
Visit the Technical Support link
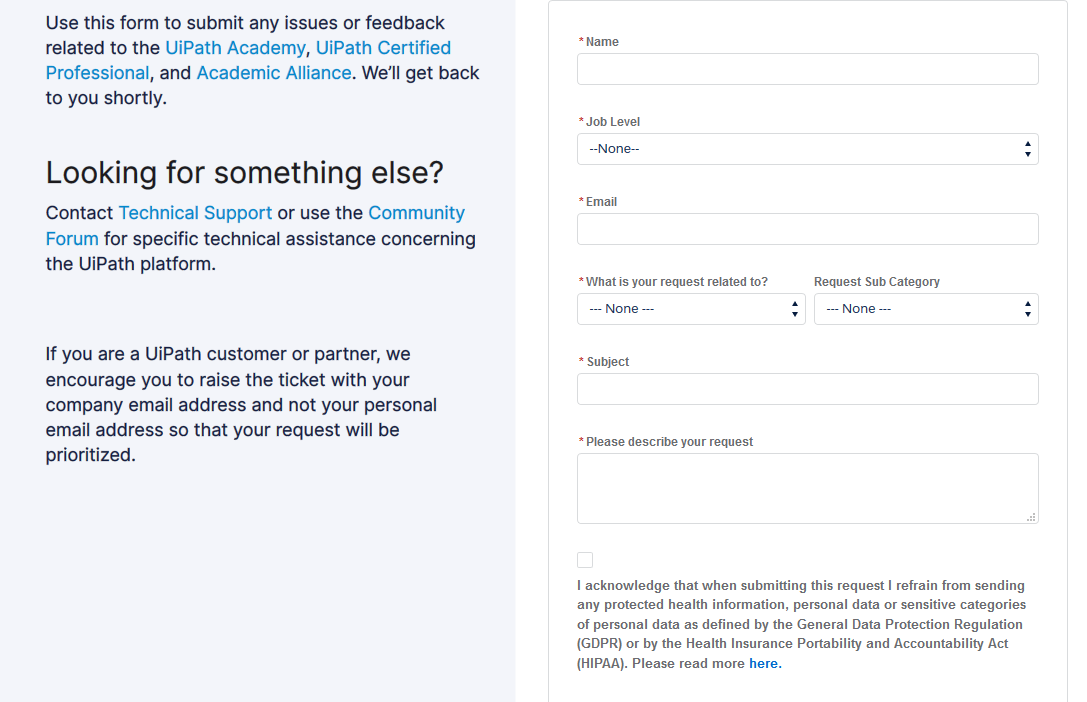pos(195,213)
